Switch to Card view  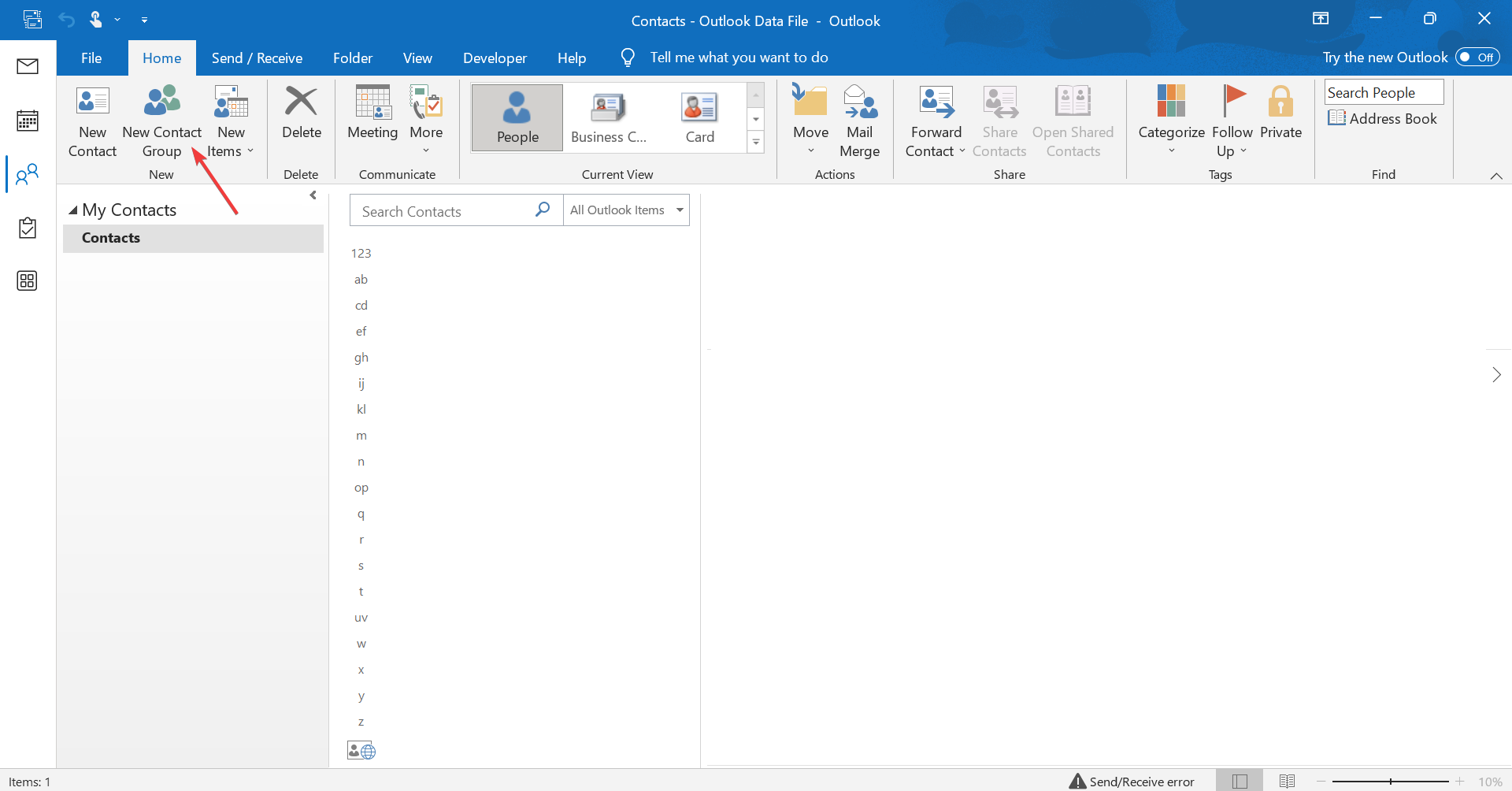coord(699,117)
